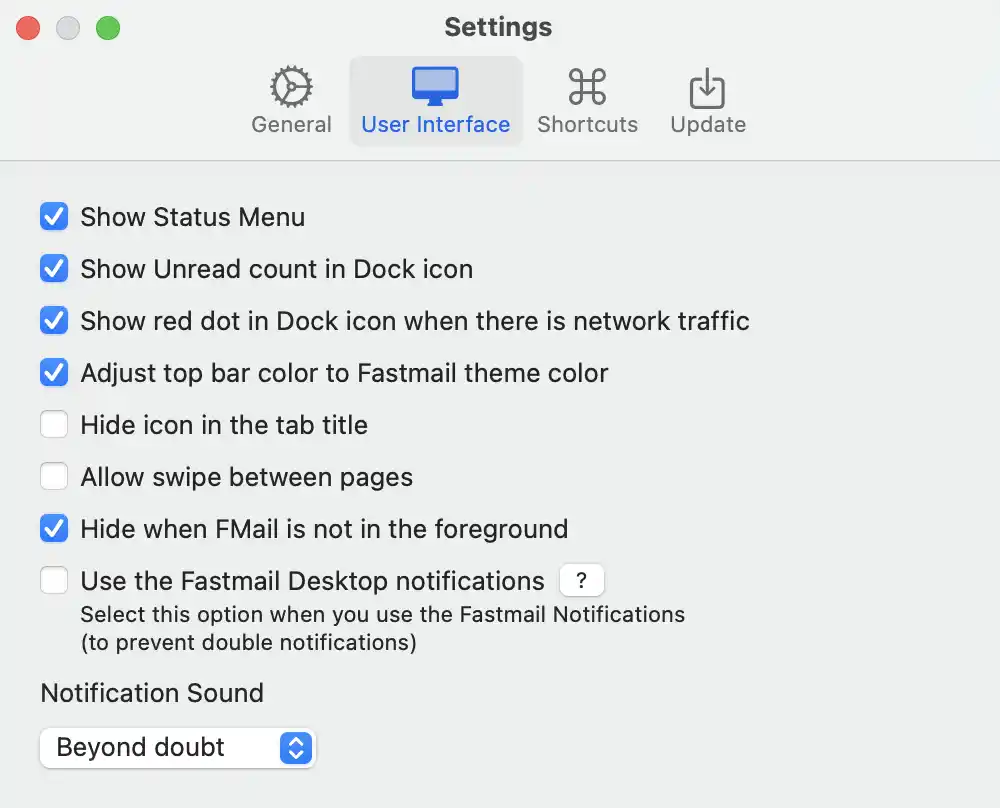1000x808 pixels.
Task: Uncheck Show Unread count in Dock icon
Action: (54, 268)
